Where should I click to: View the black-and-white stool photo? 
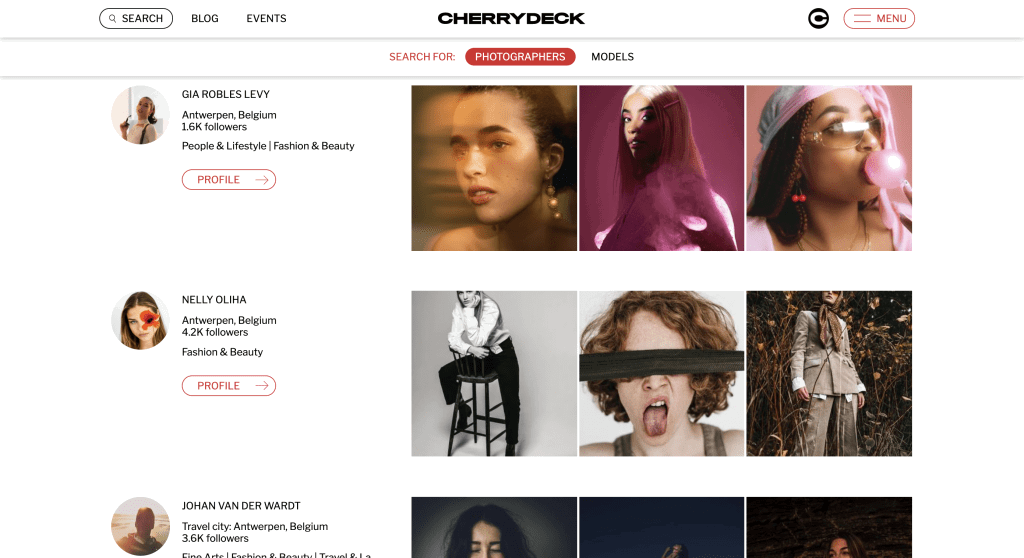click(x=494, y=374)
